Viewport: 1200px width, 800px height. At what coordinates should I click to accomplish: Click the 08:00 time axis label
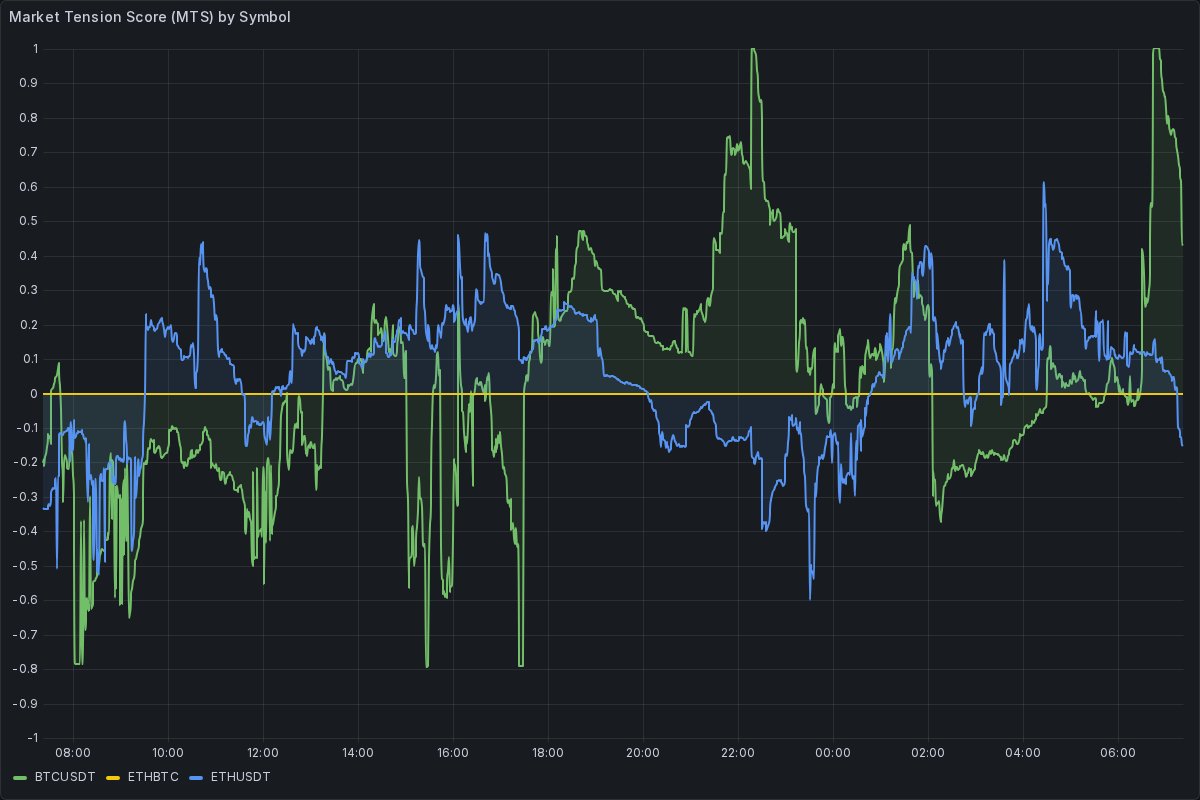tap(73, 753)
